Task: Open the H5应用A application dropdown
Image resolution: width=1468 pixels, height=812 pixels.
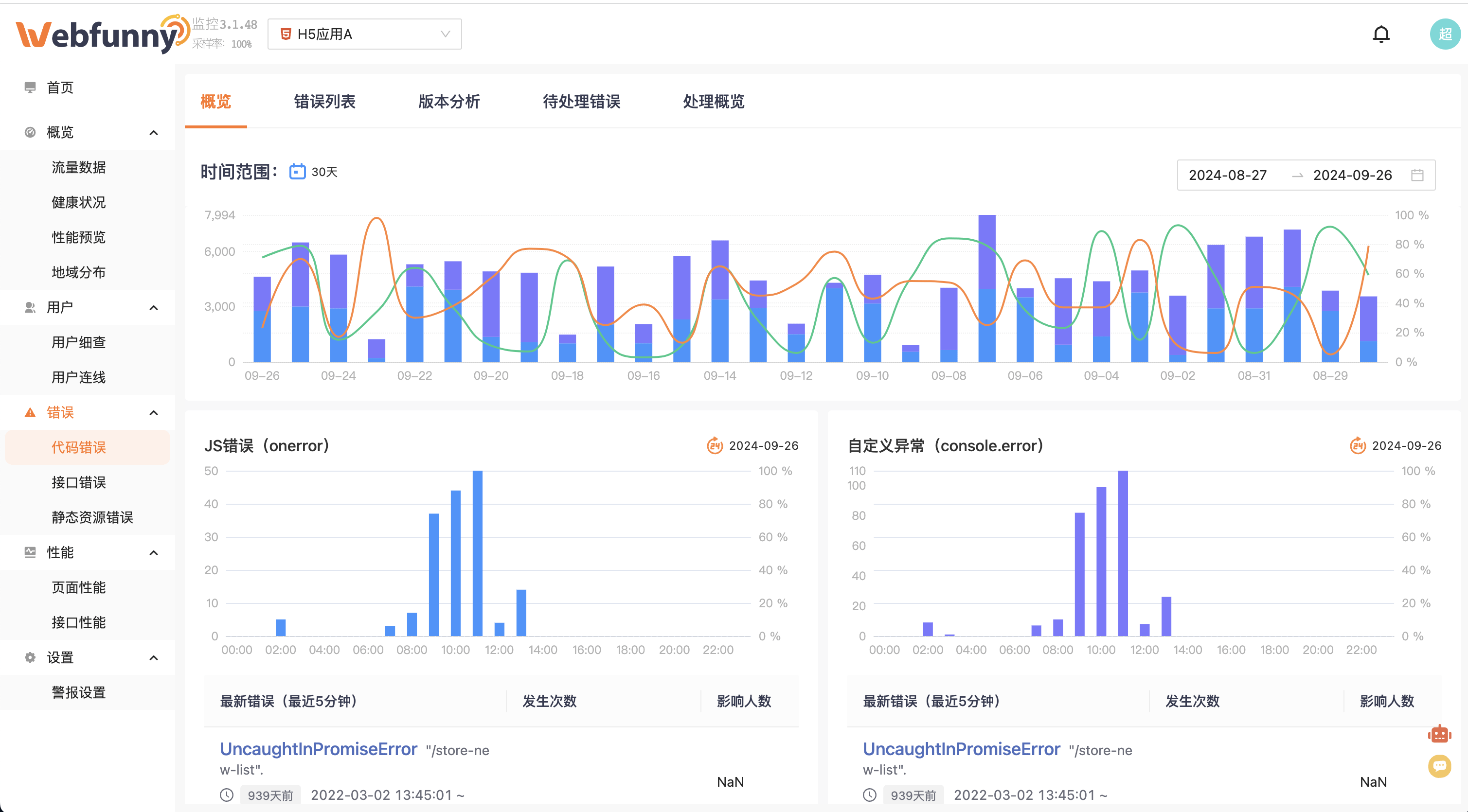Action: [x=365, y=34]
